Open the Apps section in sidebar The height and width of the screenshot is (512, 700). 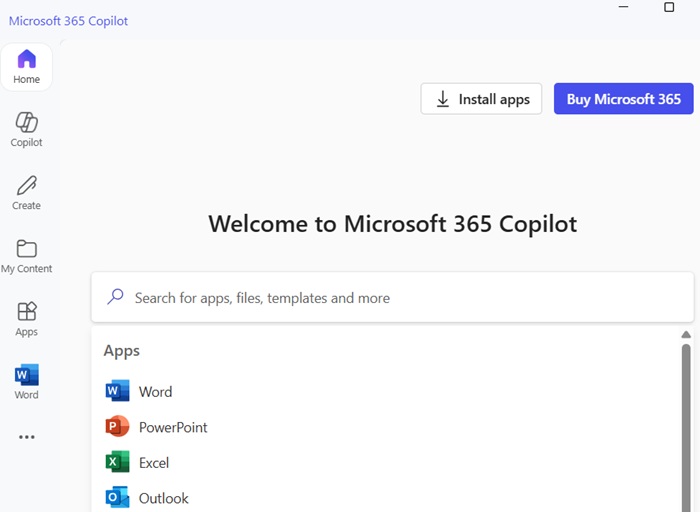(x=26, y=319)
